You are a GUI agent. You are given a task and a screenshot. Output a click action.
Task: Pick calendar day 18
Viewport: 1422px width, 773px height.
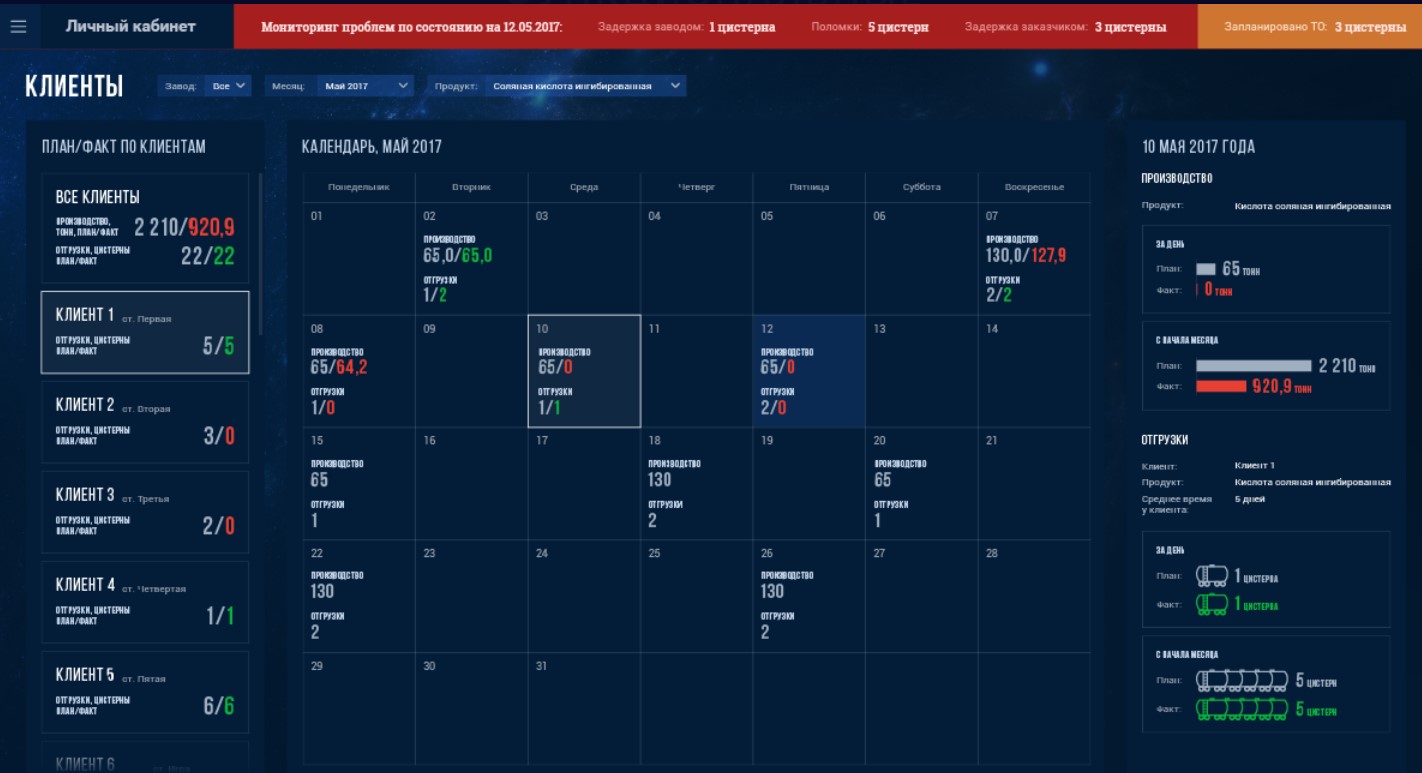click(x=696, y=484)
